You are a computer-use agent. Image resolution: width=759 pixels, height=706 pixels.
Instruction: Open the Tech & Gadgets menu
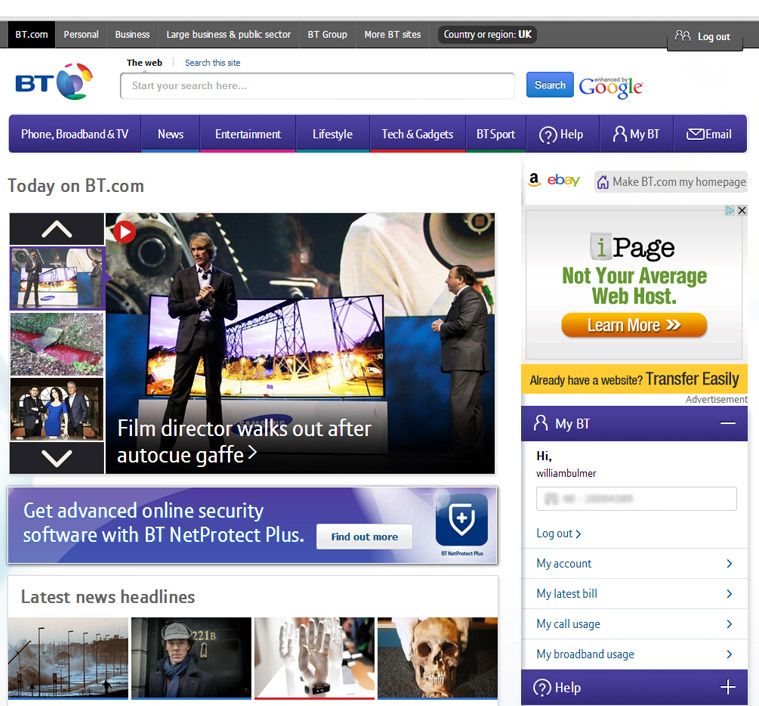pos(417,134)
